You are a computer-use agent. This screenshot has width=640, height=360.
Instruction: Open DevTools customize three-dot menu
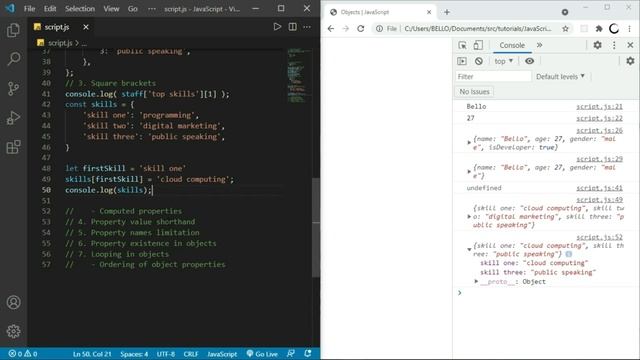pos(614,45)
